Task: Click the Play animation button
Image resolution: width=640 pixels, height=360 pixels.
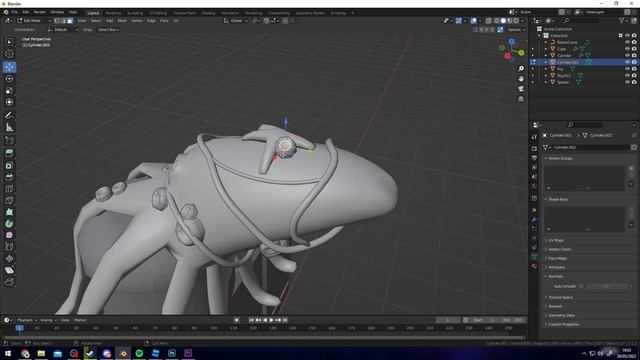Action: pos(271,320)
